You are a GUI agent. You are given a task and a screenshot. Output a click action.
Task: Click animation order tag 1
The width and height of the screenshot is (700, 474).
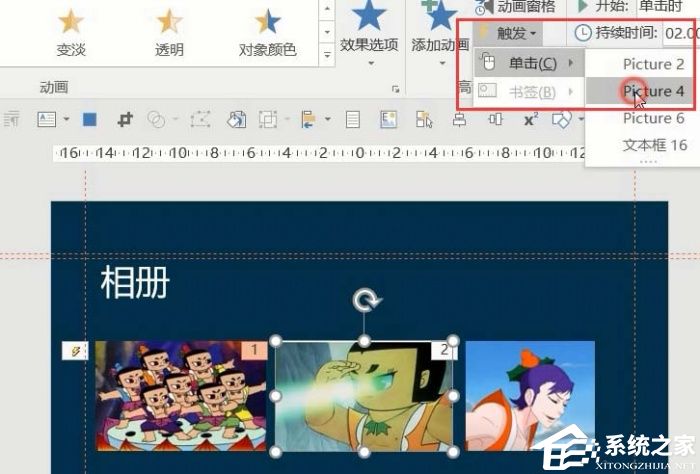[x=254, y=349]
